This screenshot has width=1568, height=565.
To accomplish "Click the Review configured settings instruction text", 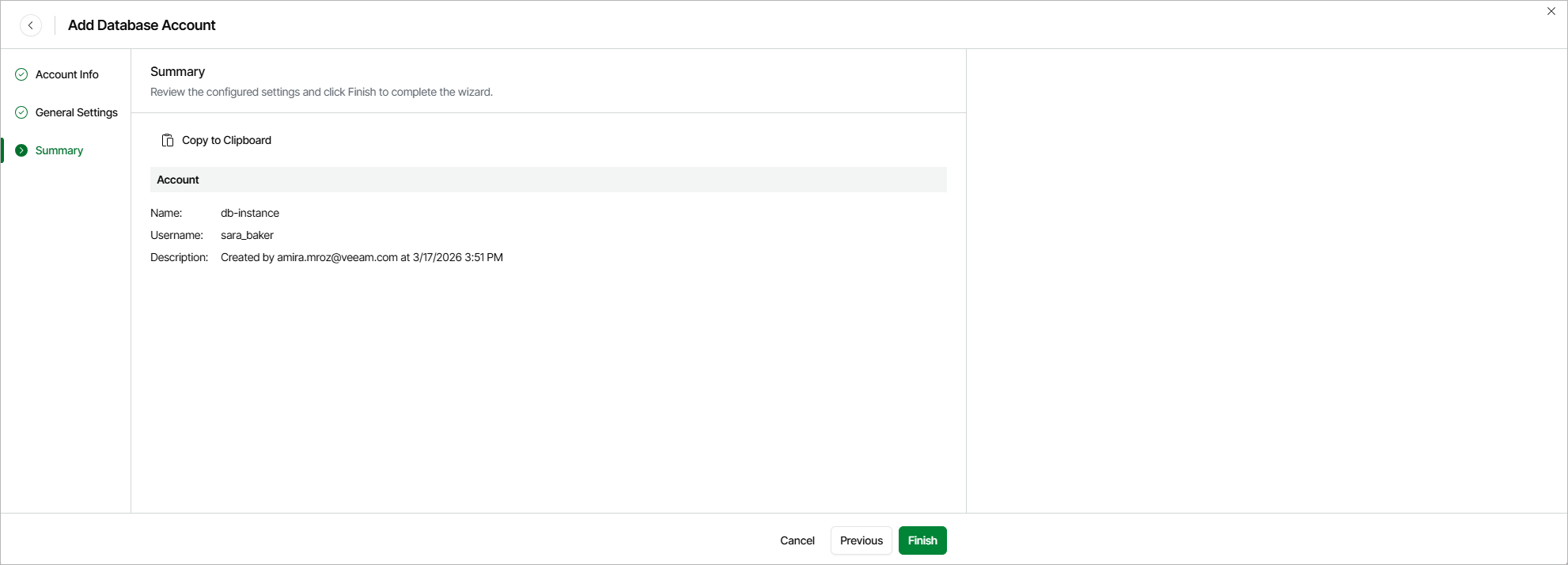I will coord(321,92).
